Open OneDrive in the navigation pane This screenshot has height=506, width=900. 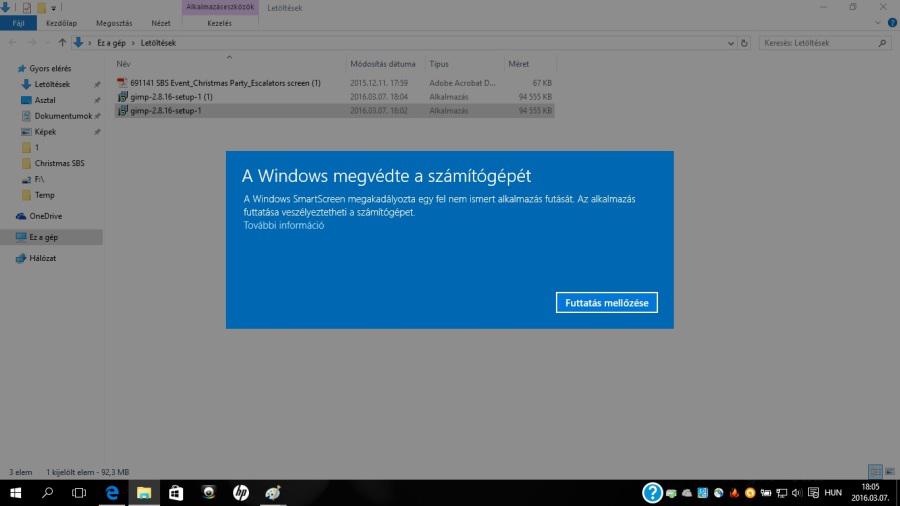coord(45,216)
